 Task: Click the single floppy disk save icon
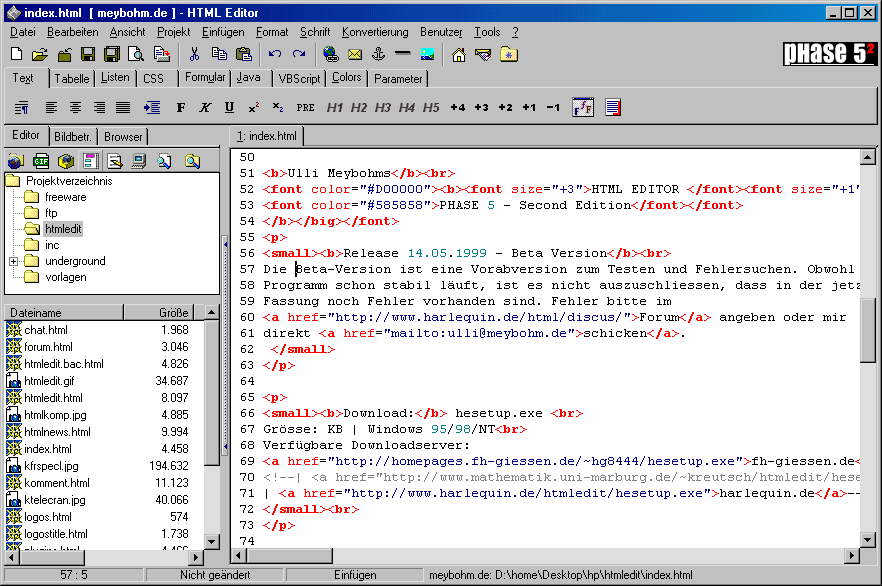pyautogui.click(x=88, y=55)
